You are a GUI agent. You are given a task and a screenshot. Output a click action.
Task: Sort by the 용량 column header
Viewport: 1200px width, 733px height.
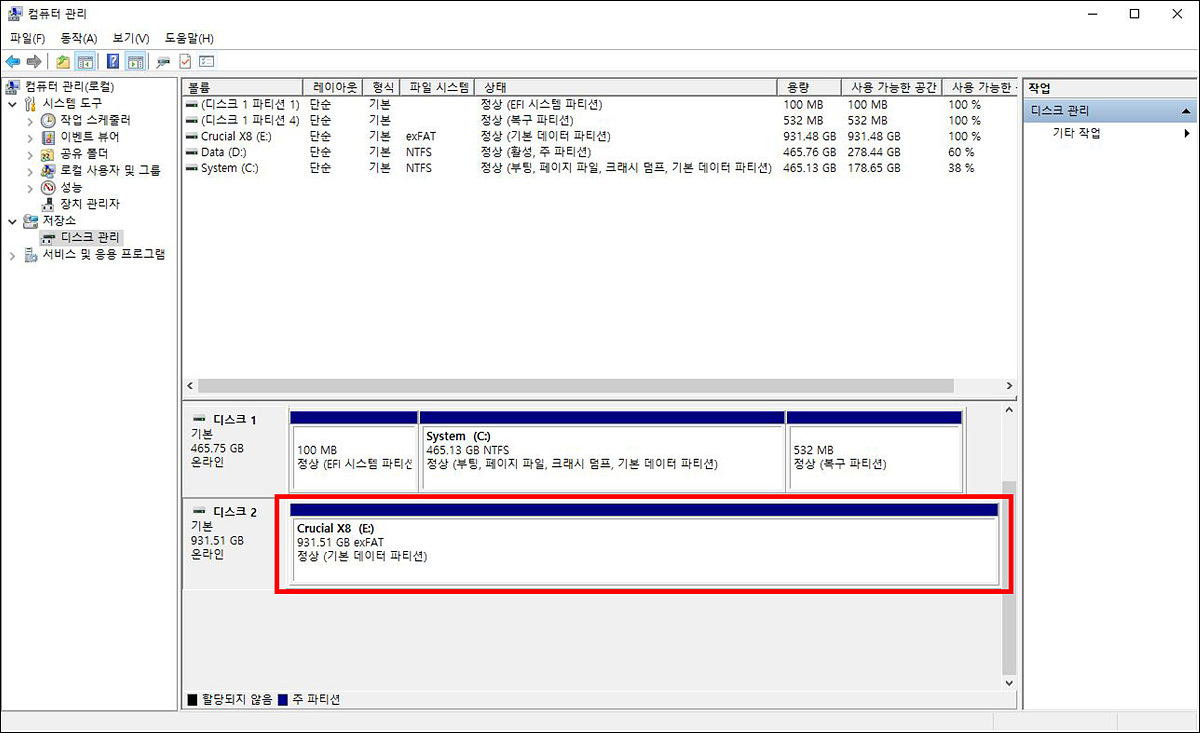pos(810,88)
